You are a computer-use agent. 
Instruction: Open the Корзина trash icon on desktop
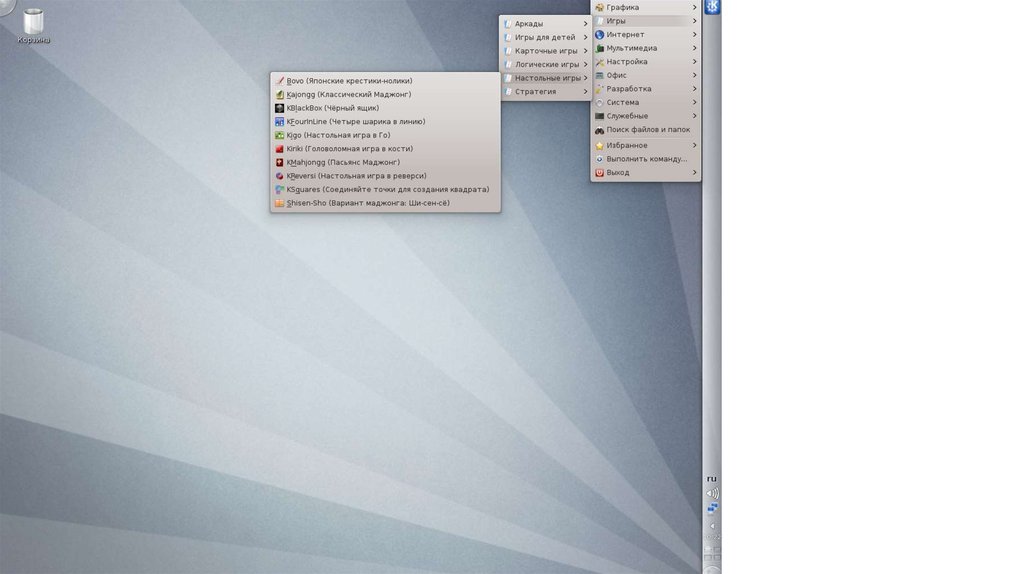(x=33, y=22)
